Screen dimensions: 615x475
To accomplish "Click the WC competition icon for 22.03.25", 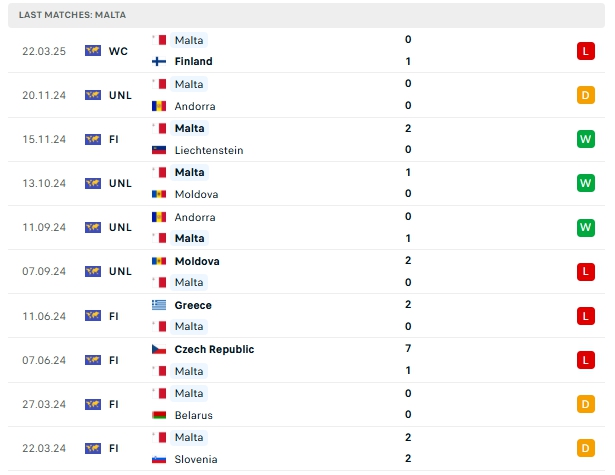I will [x=93, y=51].
